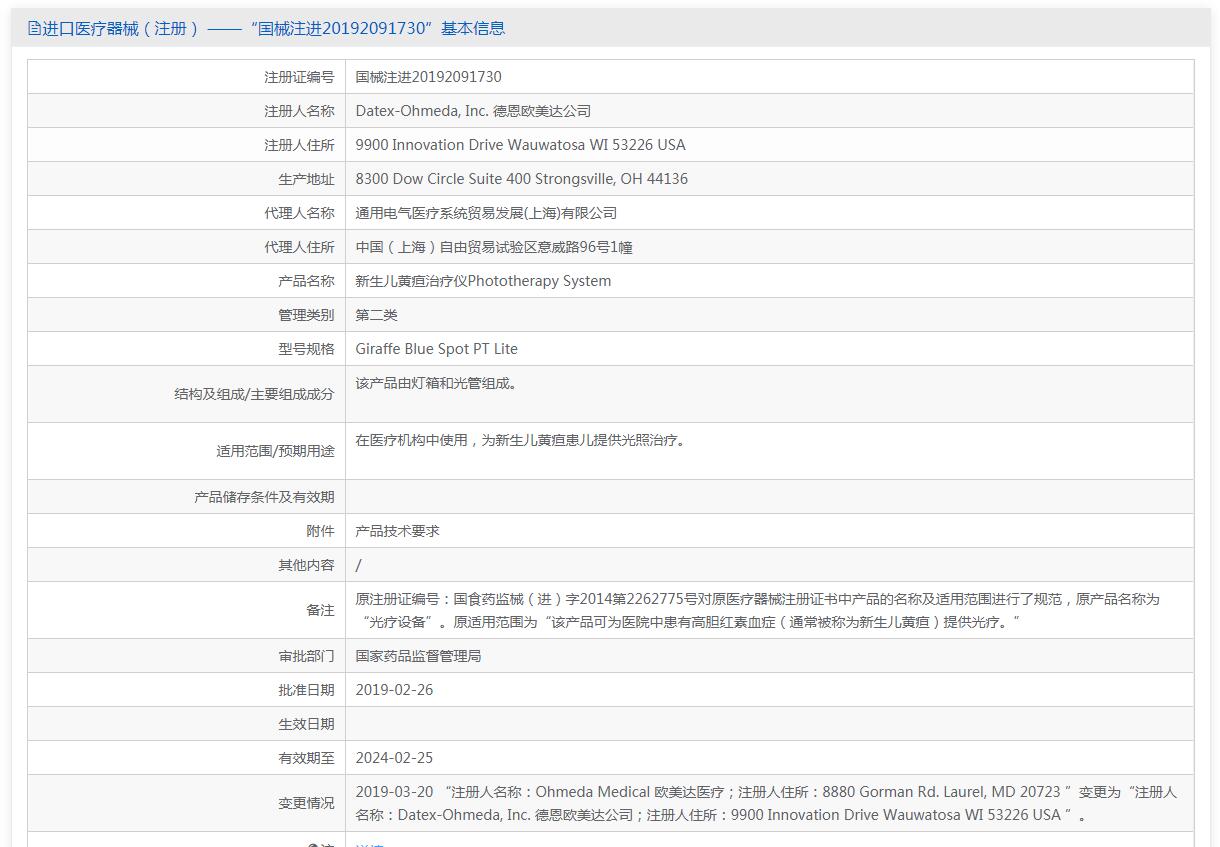The width and height of the screenshot is (1220, 847).
Task: Click the 进口医疗器械(注册) heading title text
Action: tap(273, 28)
